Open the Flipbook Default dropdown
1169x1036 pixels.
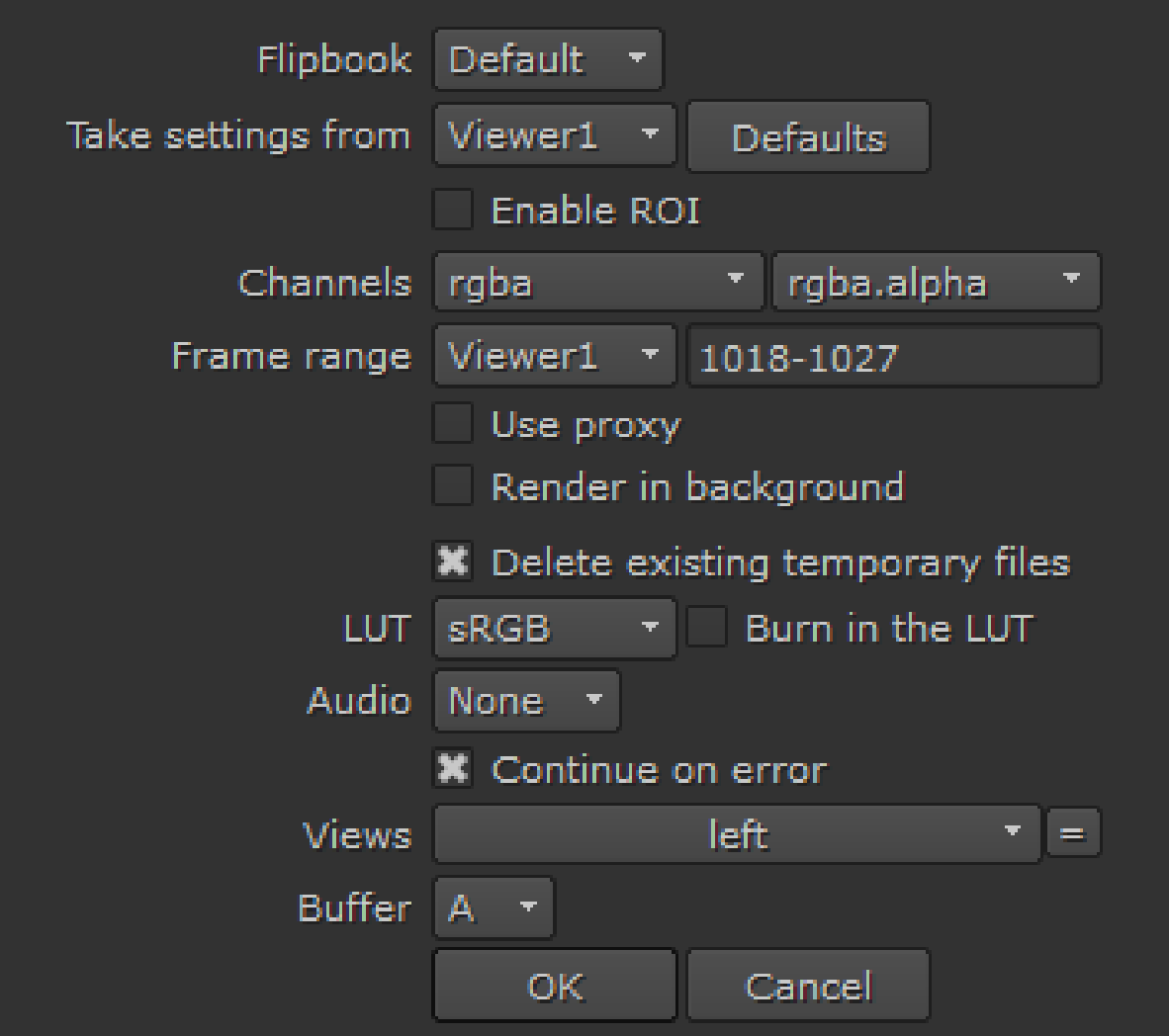point(547,59)
